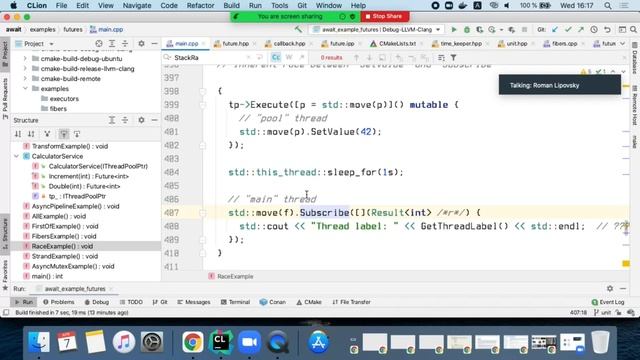Click RaceExample breadcrumb below editor

(x=235, y=276)
